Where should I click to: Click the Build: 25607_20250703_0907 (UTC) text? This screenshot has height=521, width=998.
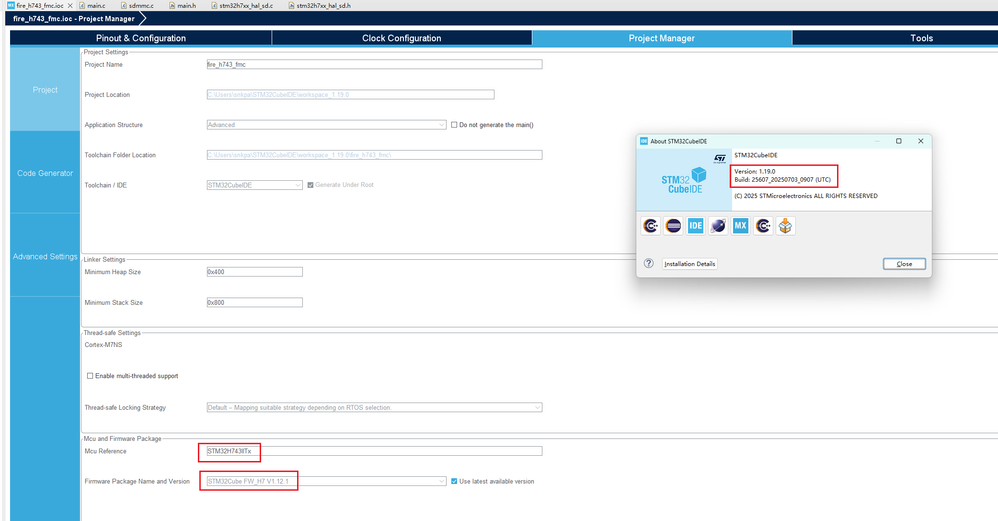pos(782,180)
